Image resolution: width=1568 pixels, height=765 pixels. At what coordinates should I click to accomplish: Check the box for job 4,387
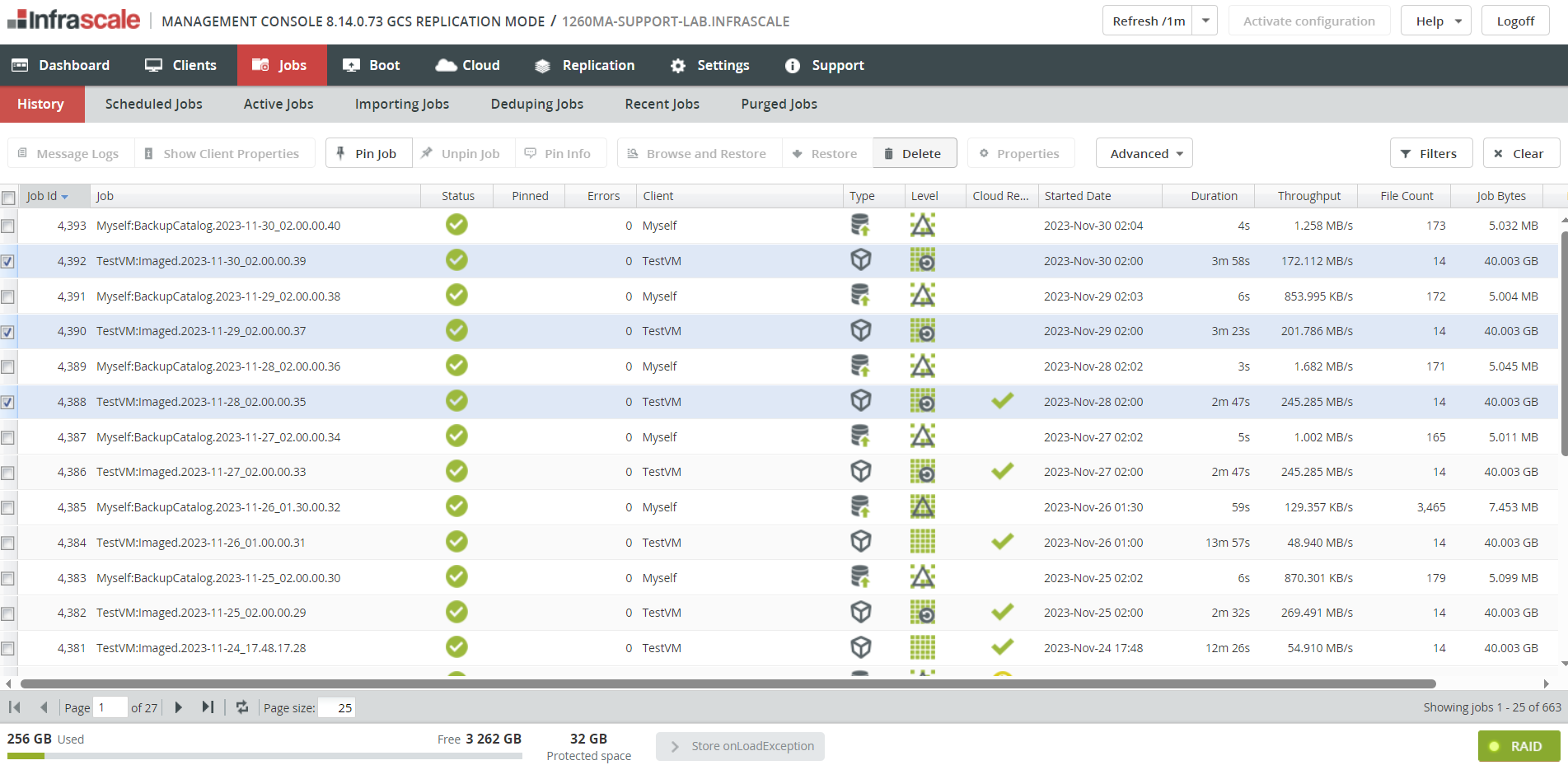click(7, 437)
